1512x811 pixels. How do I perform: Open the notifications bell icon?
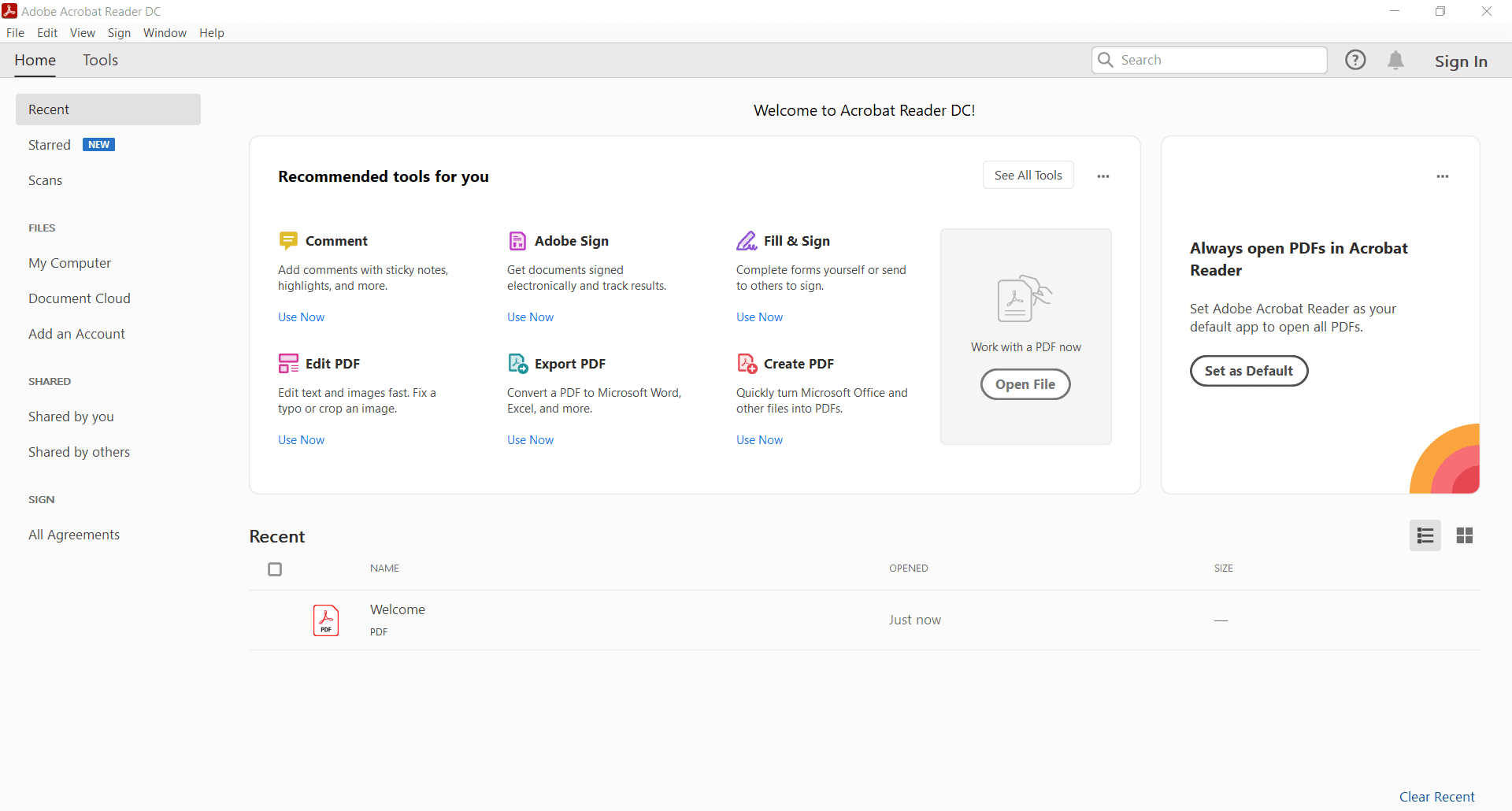click(x=1395, y=60)
